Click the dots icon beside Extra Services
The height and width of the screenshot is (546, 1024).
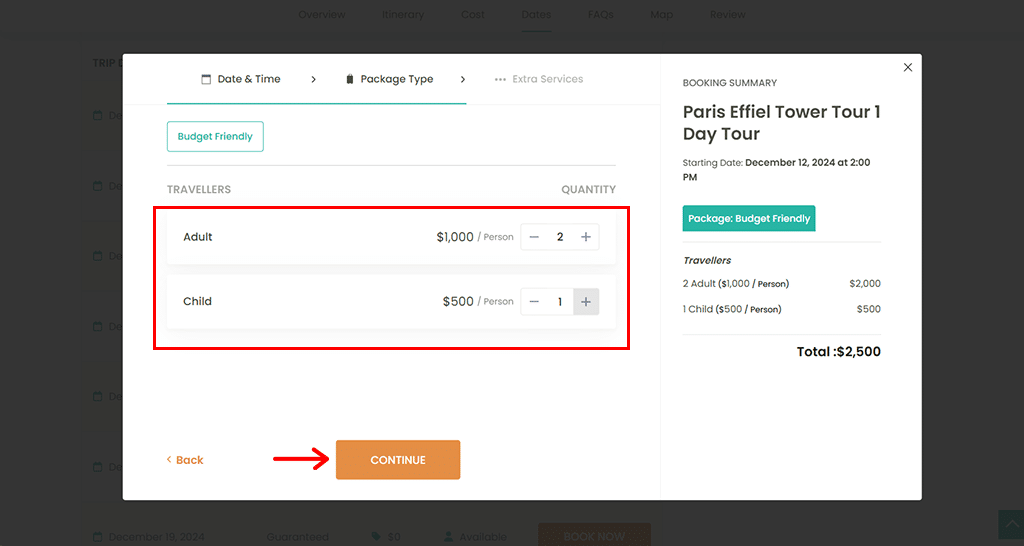click(x=500, y=79)
